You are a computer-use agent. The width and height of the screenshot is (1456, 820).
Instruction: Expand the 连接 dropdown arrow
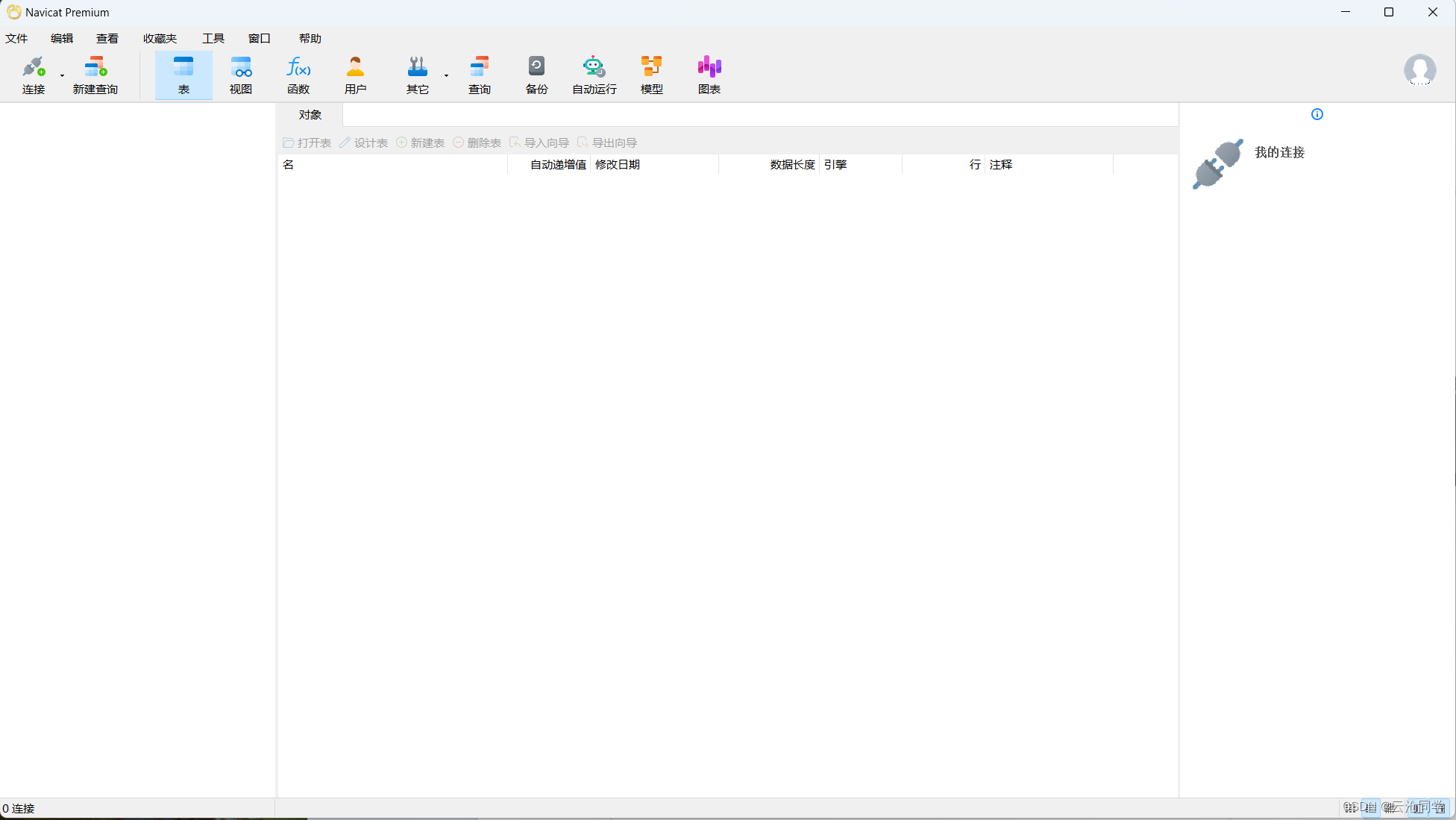pyautogui.click(x=62, y=75)
